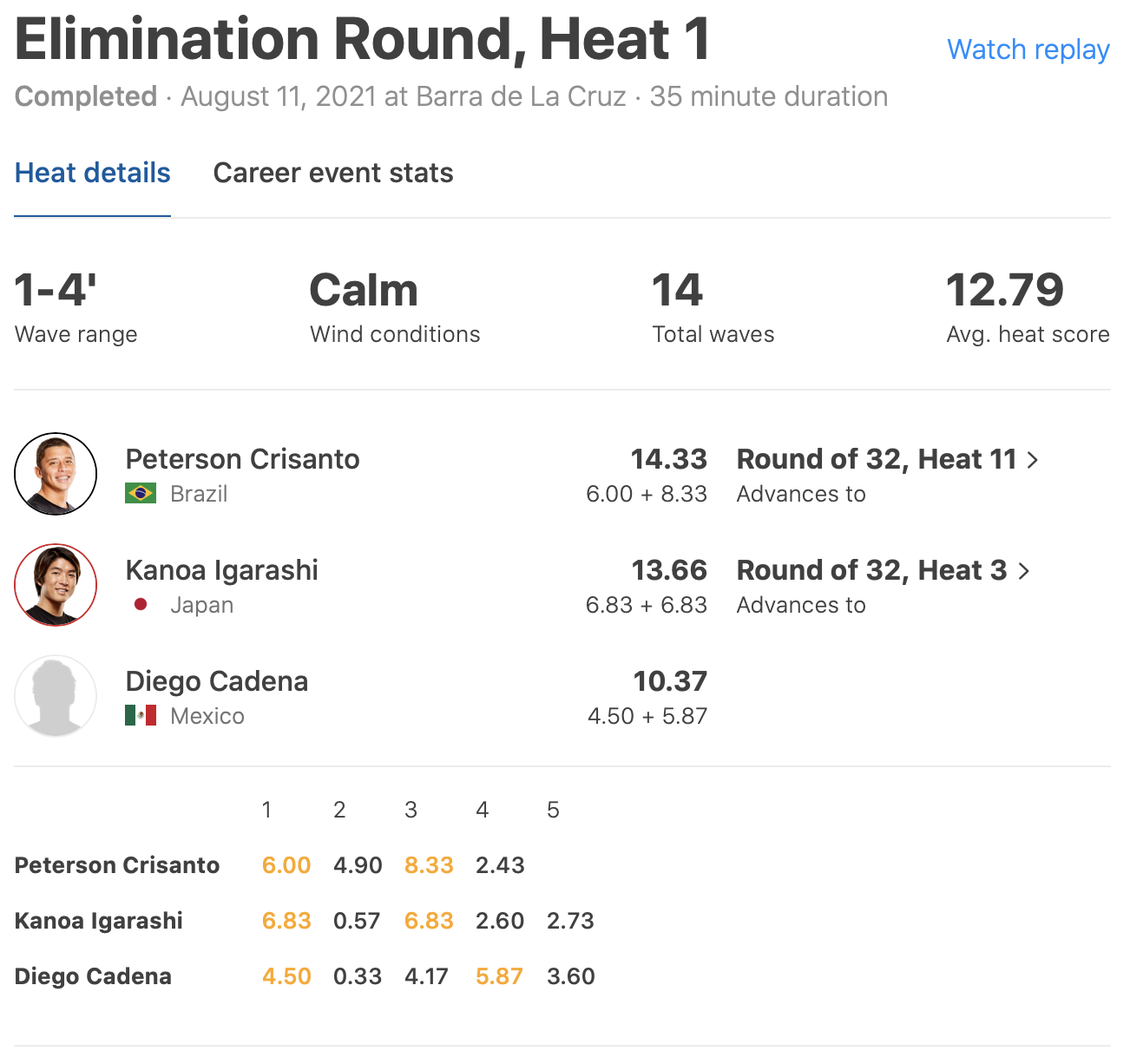Click the Mexico flag icon
1130x1064 pixels.
coord(141,716)
